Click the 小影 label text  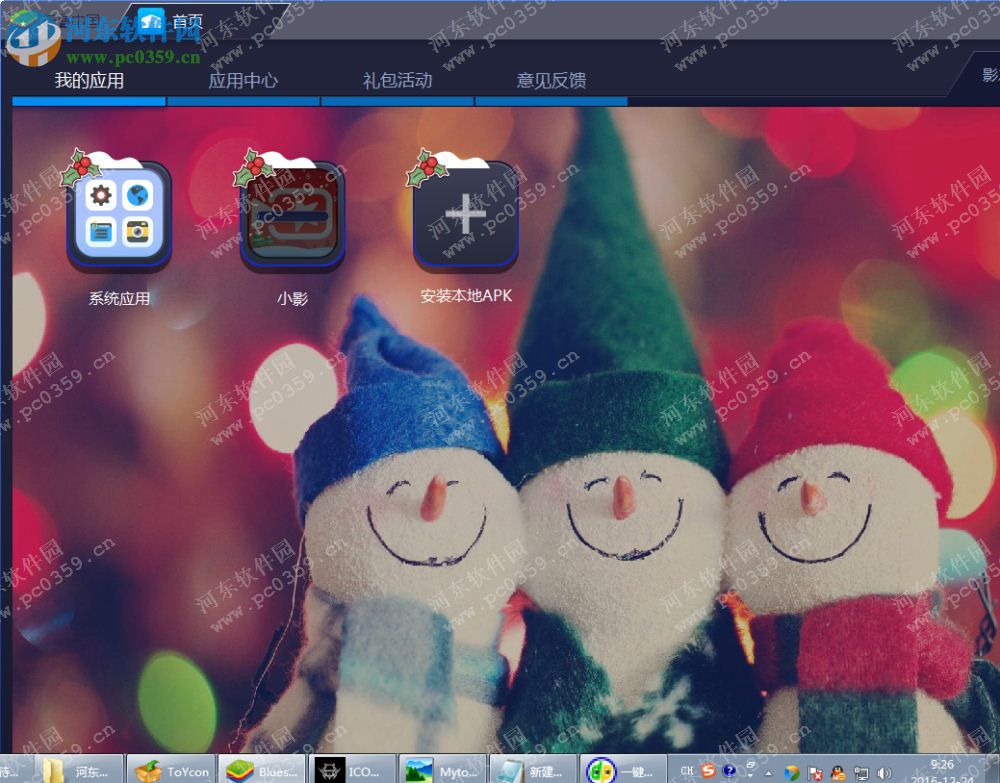[292, 298]
